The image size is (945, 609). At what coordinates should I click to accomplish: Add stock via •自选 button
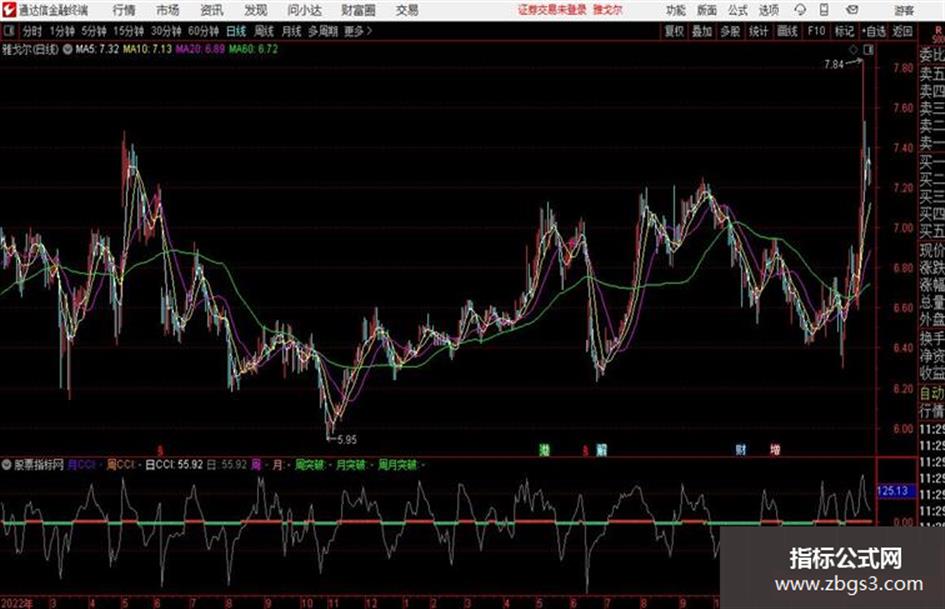(x=874, y=31)
